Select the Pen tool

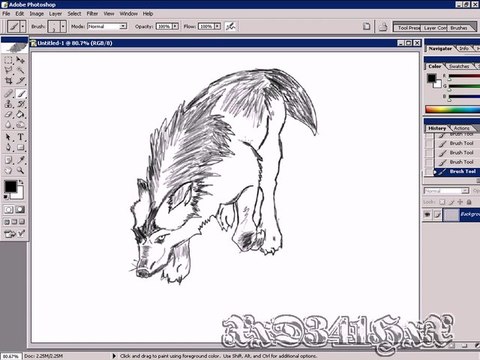tap(8, 147)
